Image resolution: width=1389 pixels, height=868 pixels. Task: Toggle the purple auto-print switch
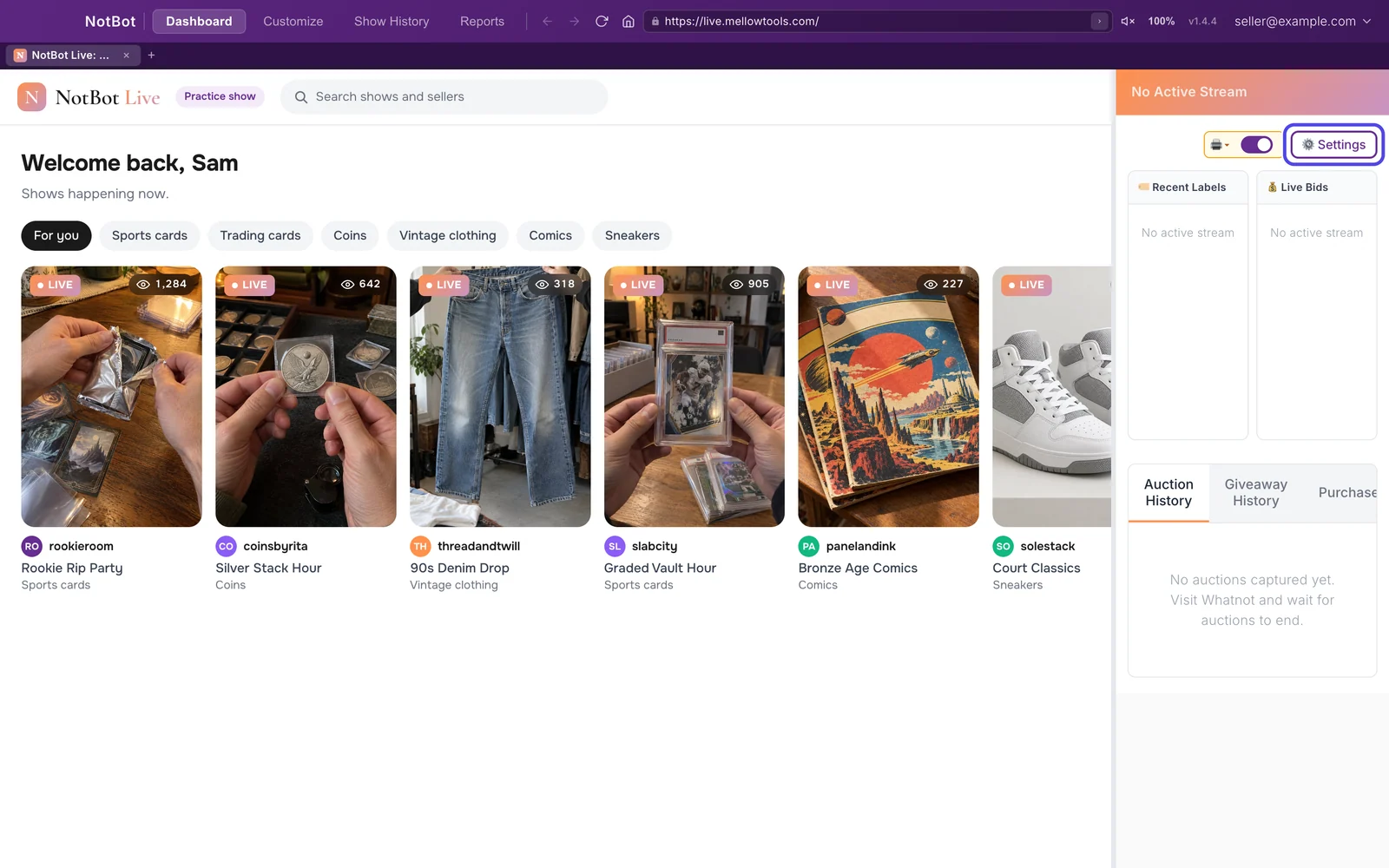point(1256,145)
